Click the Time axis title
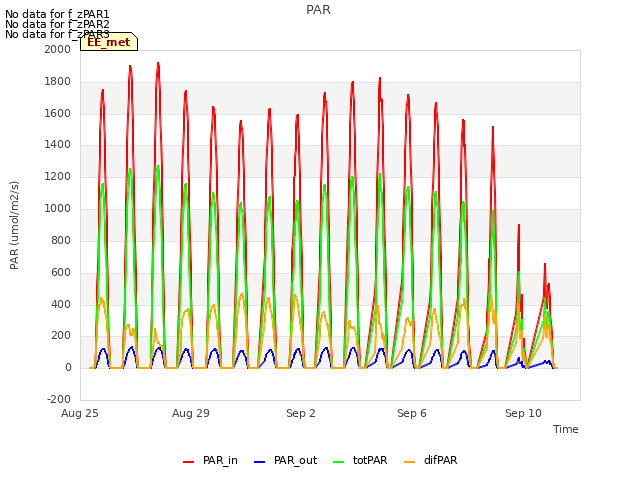The height and width of the screenshot is (480, 640). click(x=566, y=429)
